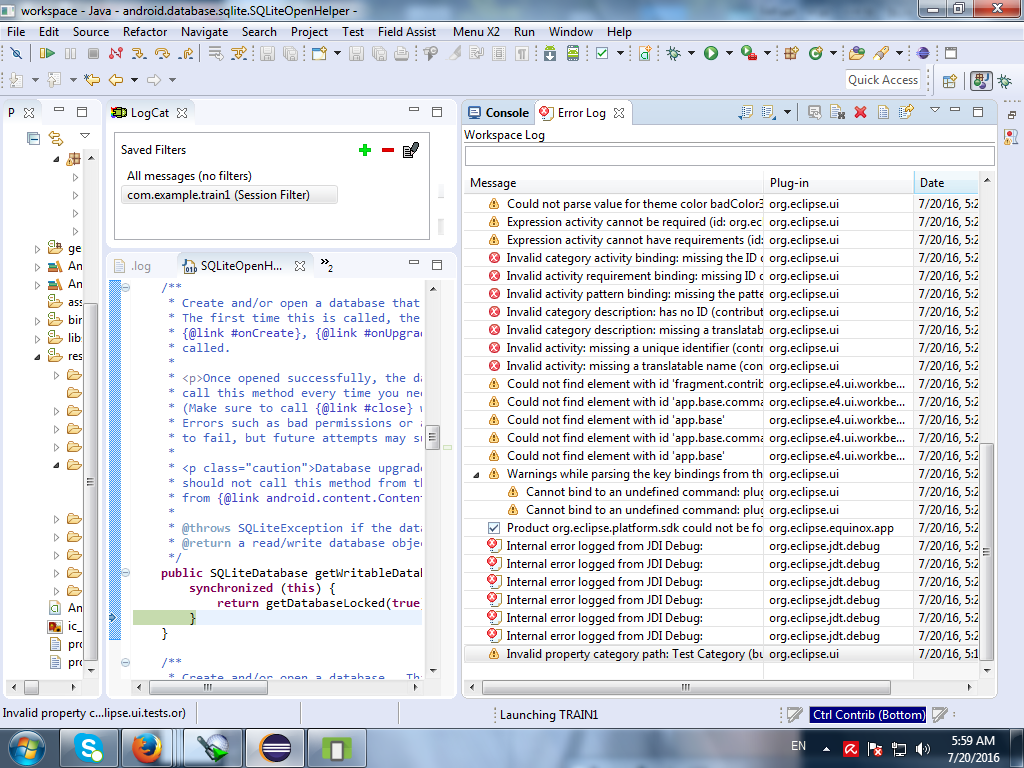Click Link with Editor double-arrow icon
The width and height of the screenshot is (1024, 768).
pos(56,138)
